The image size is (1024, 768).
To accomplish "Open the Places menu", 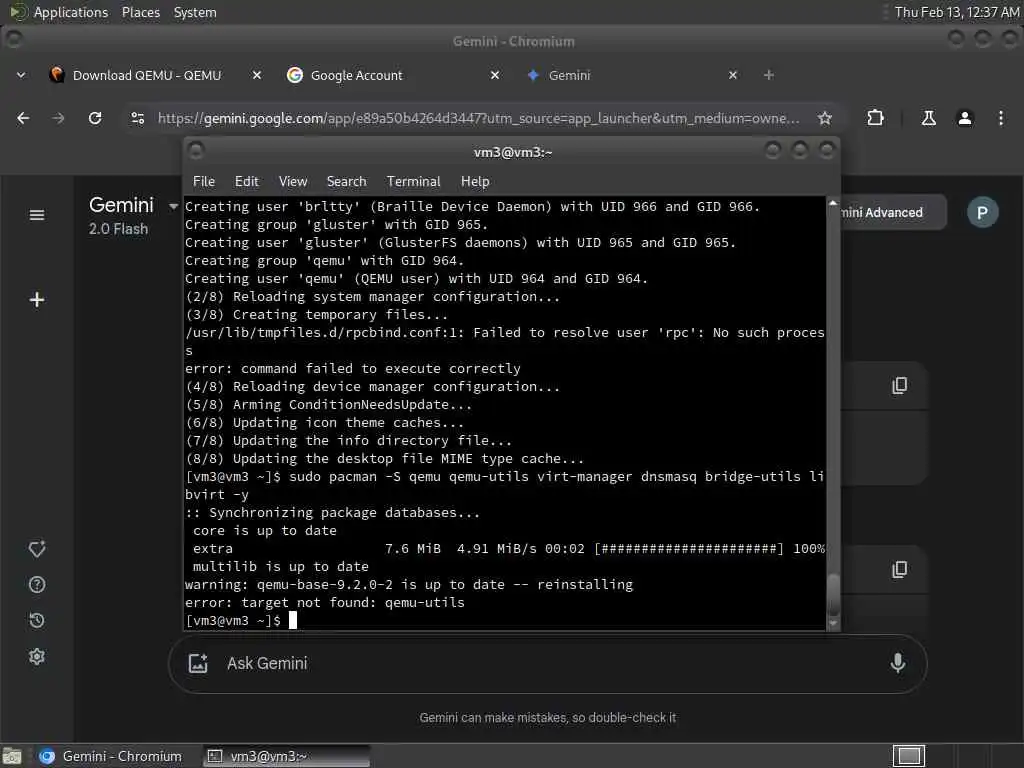I will click(140, 12).
